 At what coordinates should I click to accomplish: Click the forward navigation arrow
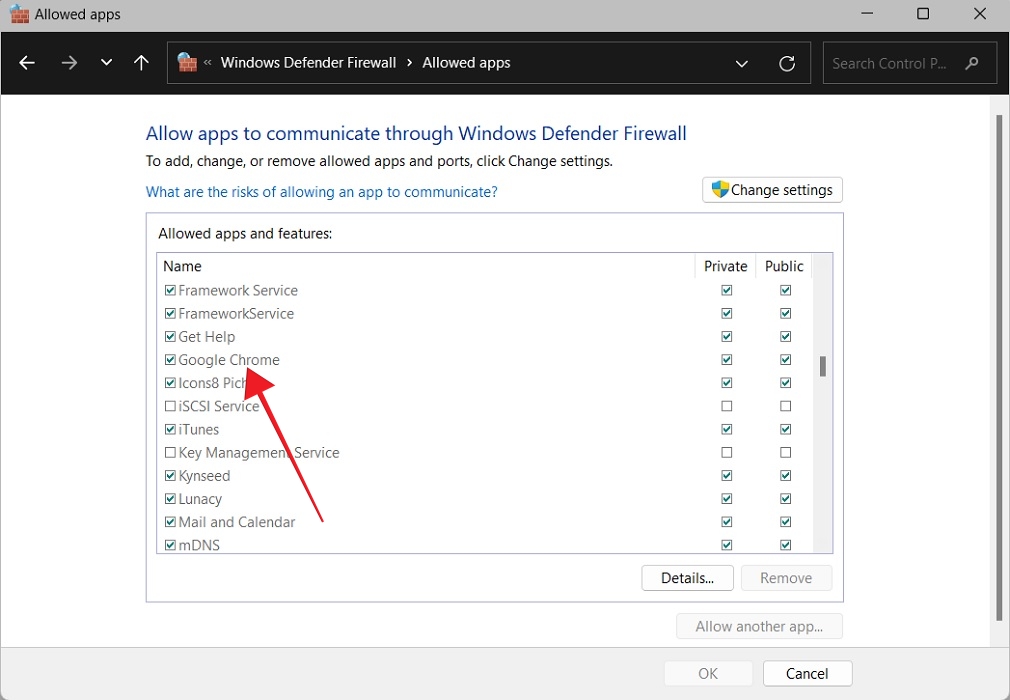[68, 62]
